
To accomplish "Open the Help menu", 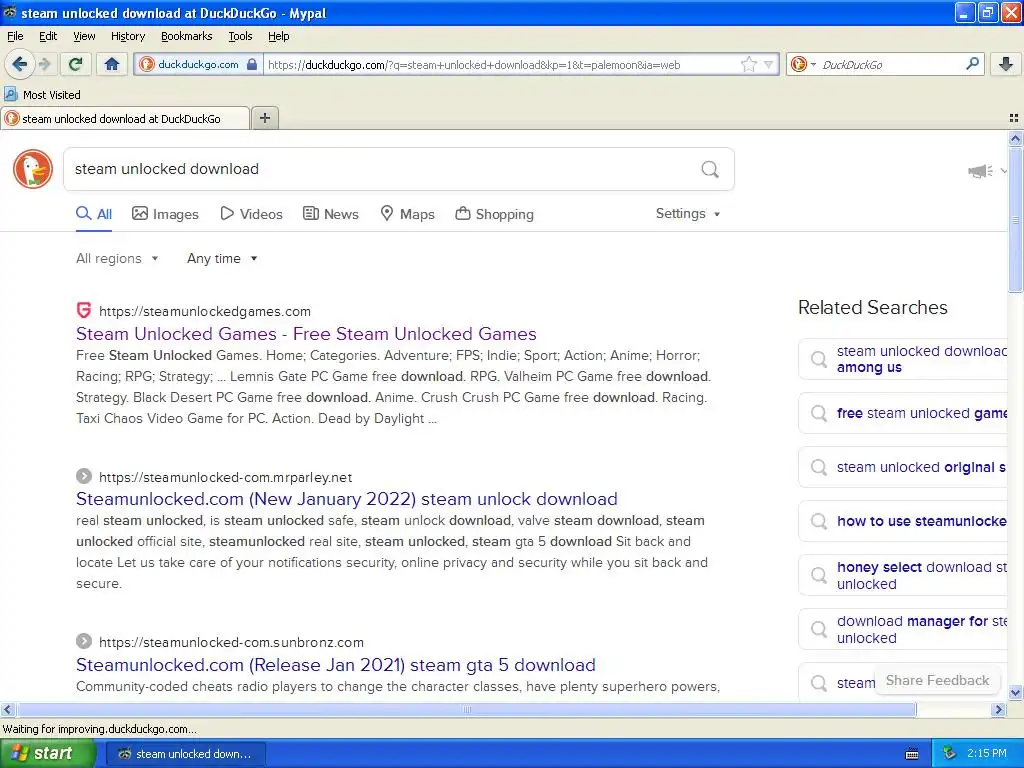I will coord(278,36).
